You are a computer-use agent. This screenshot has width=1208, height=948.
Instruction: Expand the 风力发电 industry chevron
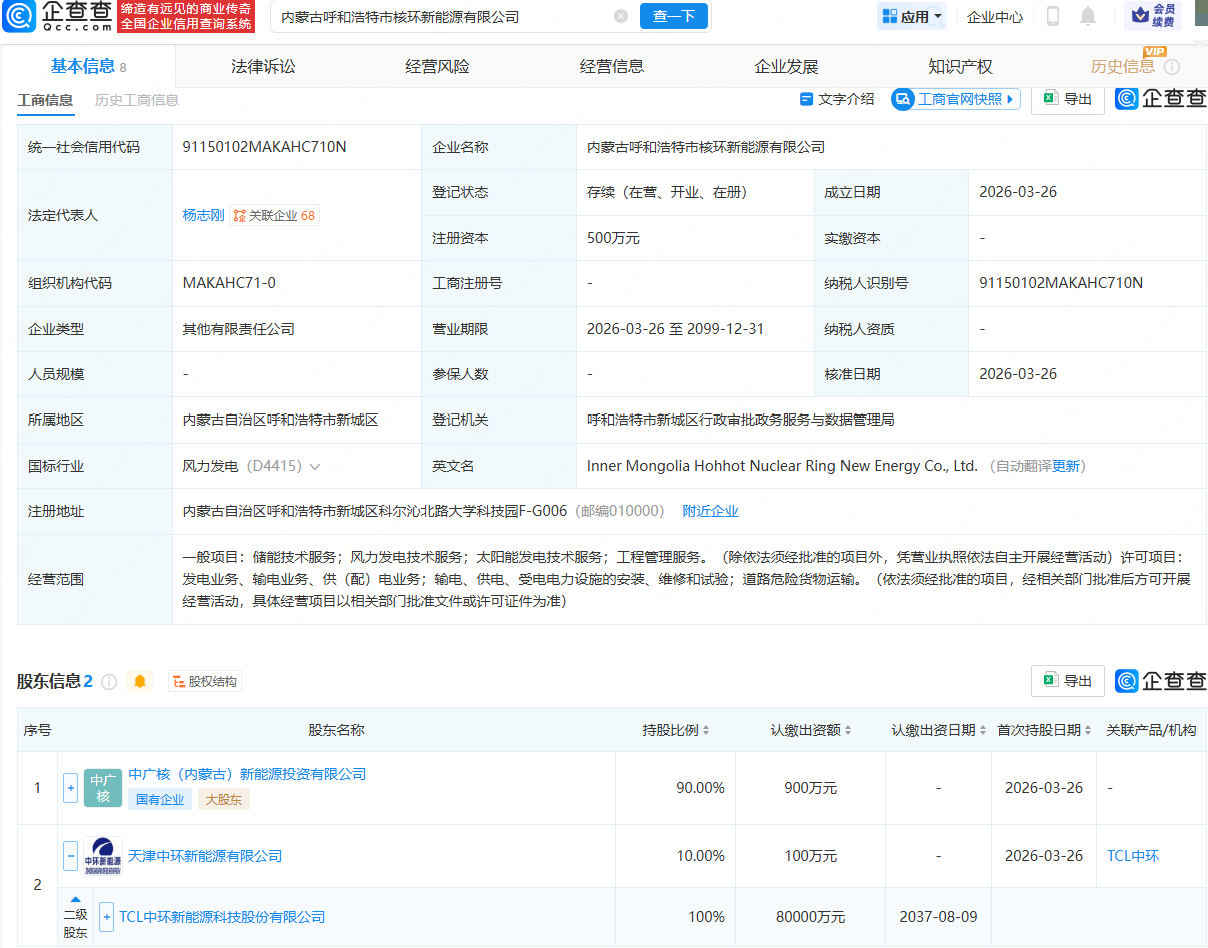pos(315,466)
